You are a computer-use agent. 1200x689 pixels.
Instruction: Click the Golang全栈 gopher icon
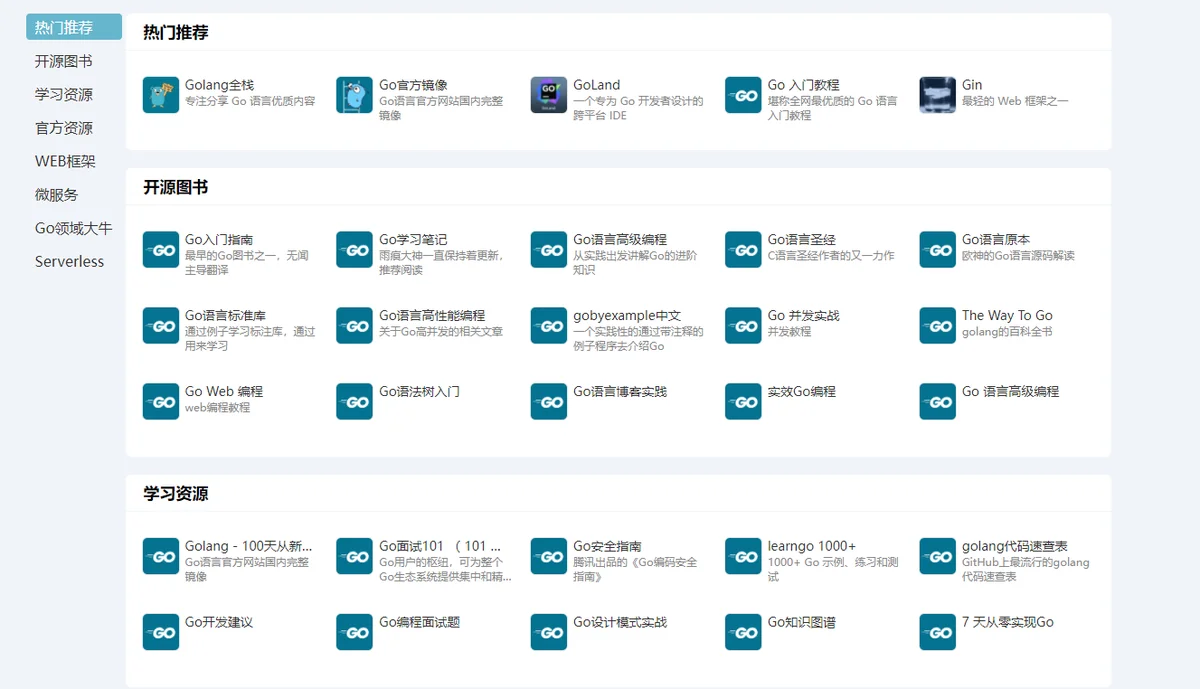point(161,95)
